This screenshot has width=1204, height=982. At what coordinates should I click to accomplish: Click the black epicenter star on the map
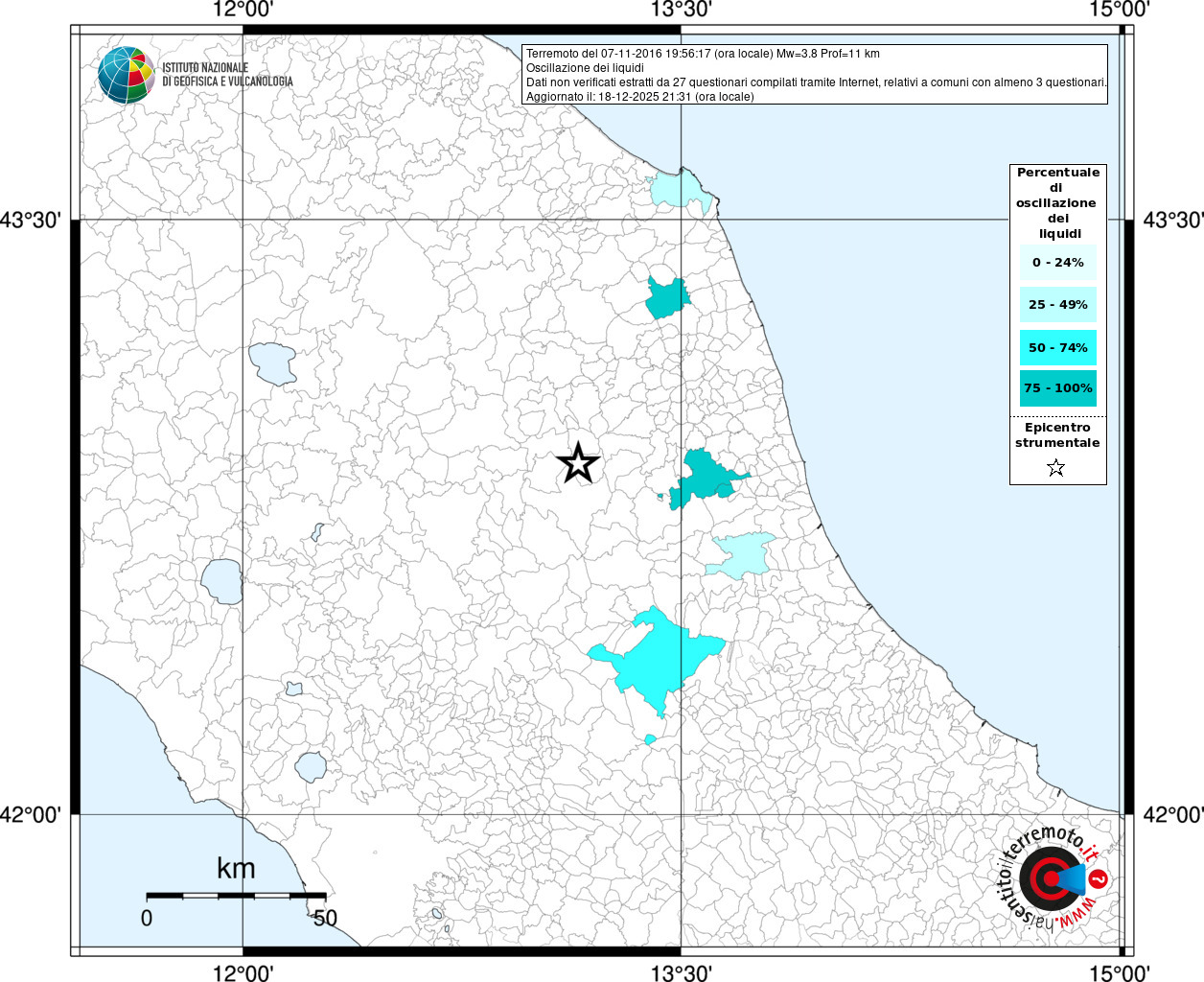click(578, 463)
